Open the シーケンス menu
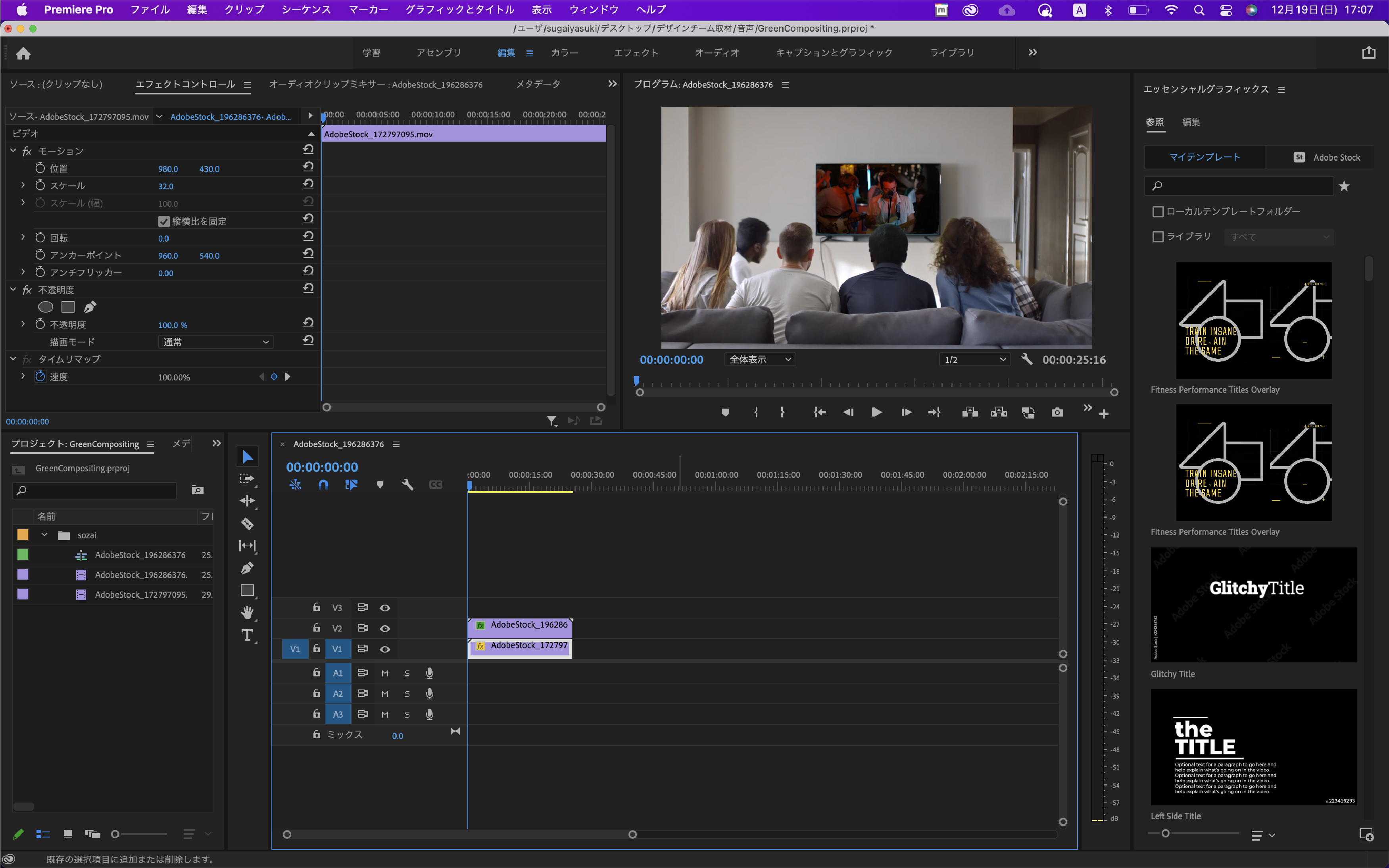This screenshot has width=1389, height=868. pos(306,10)
